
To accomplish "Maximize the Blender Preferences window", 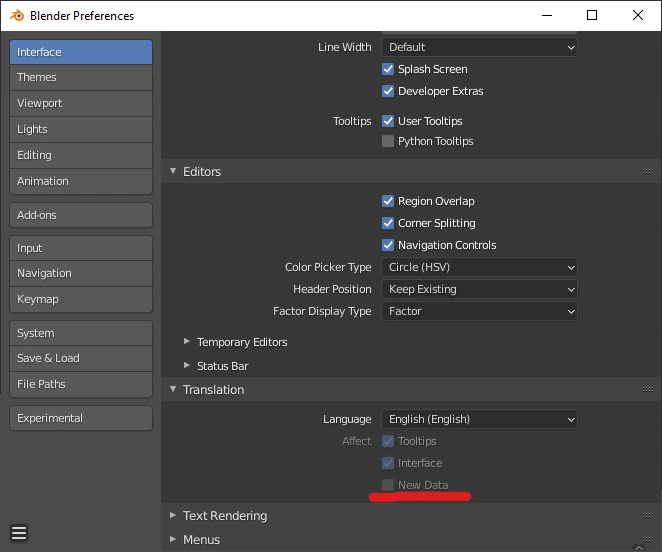I will pyautogui.click(x=592, y=16).
